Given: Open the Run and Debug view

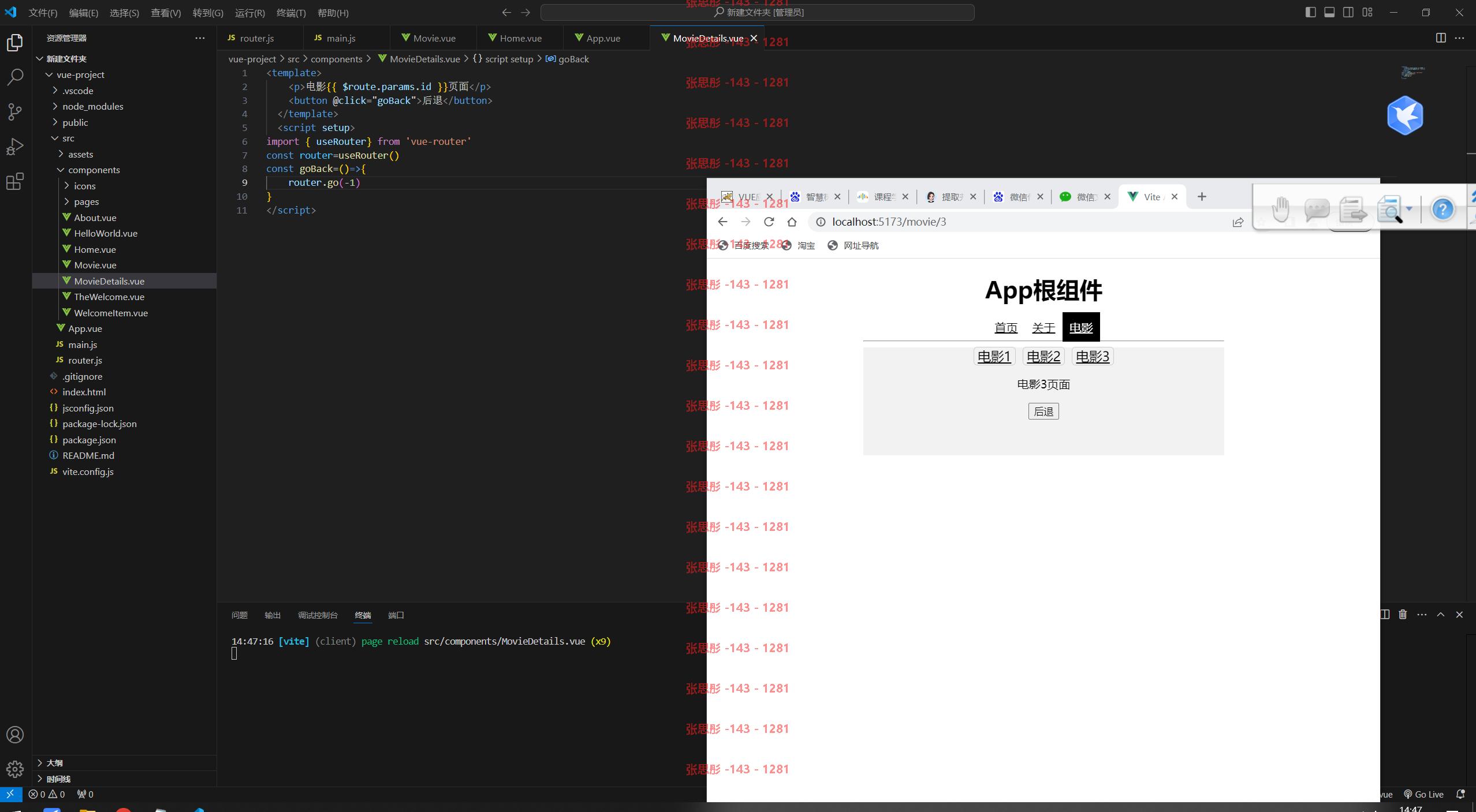Looking at the screenshot, I should coord(15,147).
